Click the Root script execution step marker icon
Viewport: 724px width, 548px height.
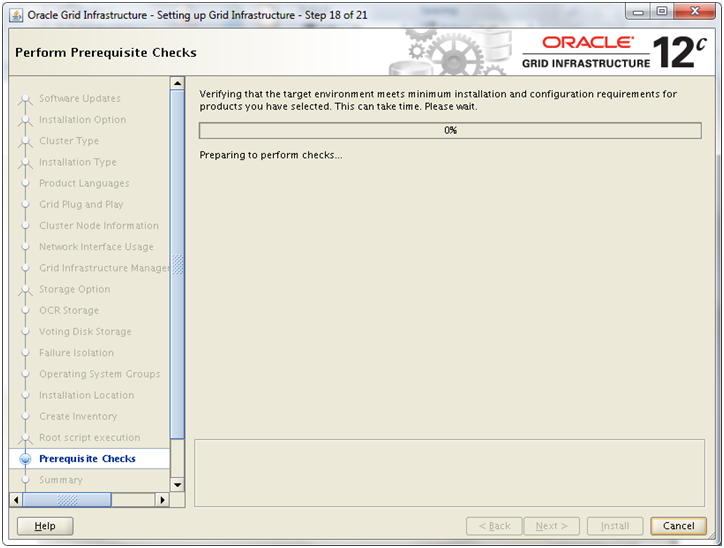(x=25, y=439)
